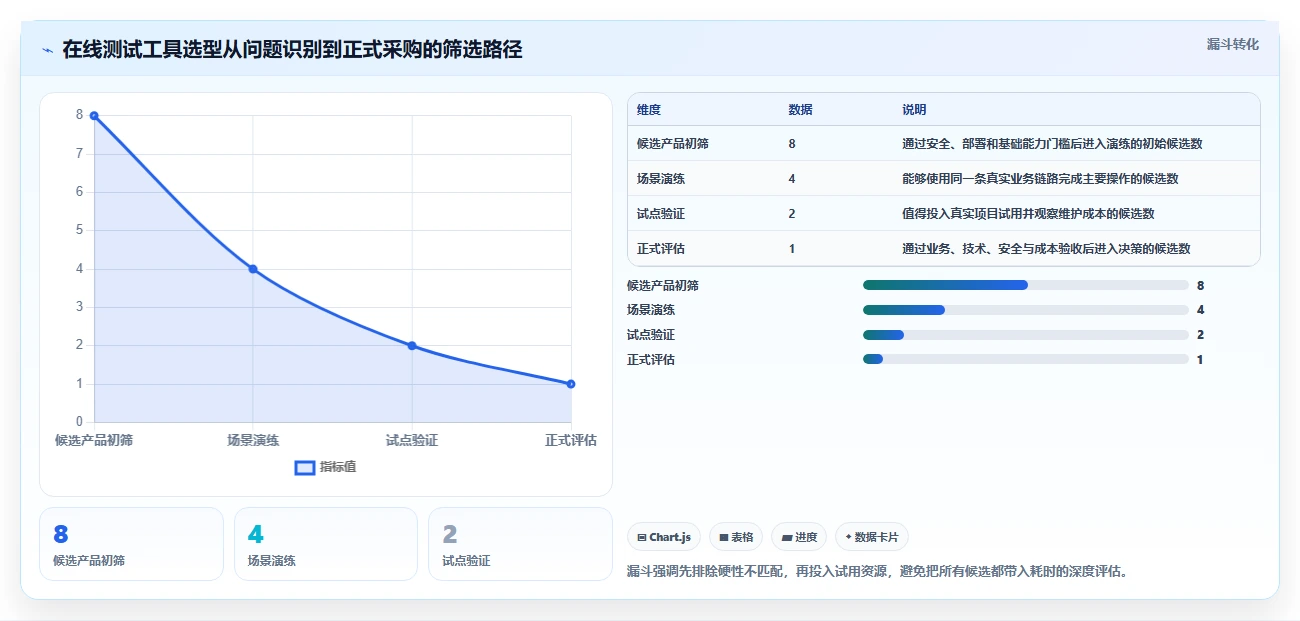1300x621 pixels.
Task: Click the 指标值 legend label
Action: 338,467
